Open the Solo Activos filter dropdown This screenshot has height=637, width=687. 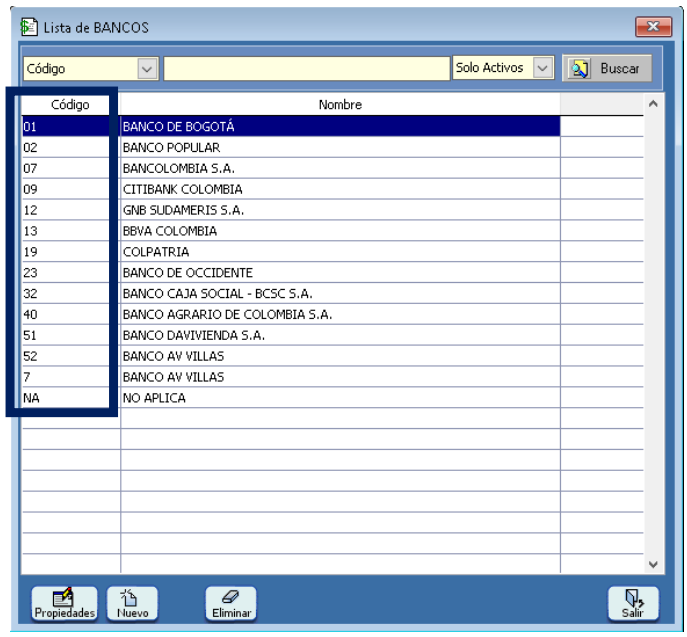tap(543, 68)
